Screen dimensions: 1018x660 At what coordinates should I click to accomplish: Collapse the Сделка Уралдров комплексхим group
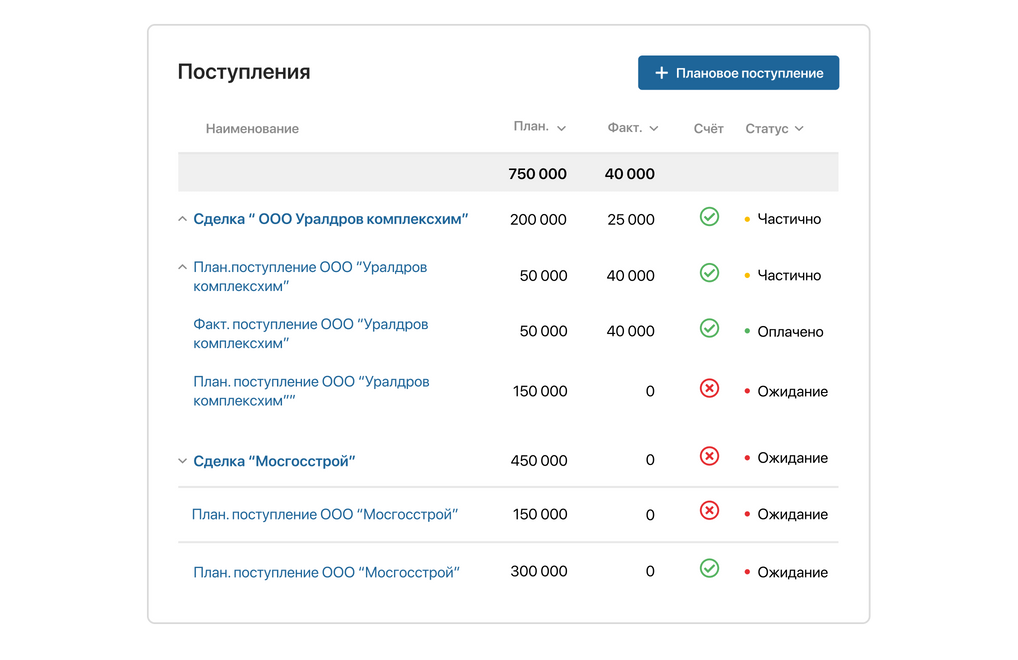[x=182, y=217]
